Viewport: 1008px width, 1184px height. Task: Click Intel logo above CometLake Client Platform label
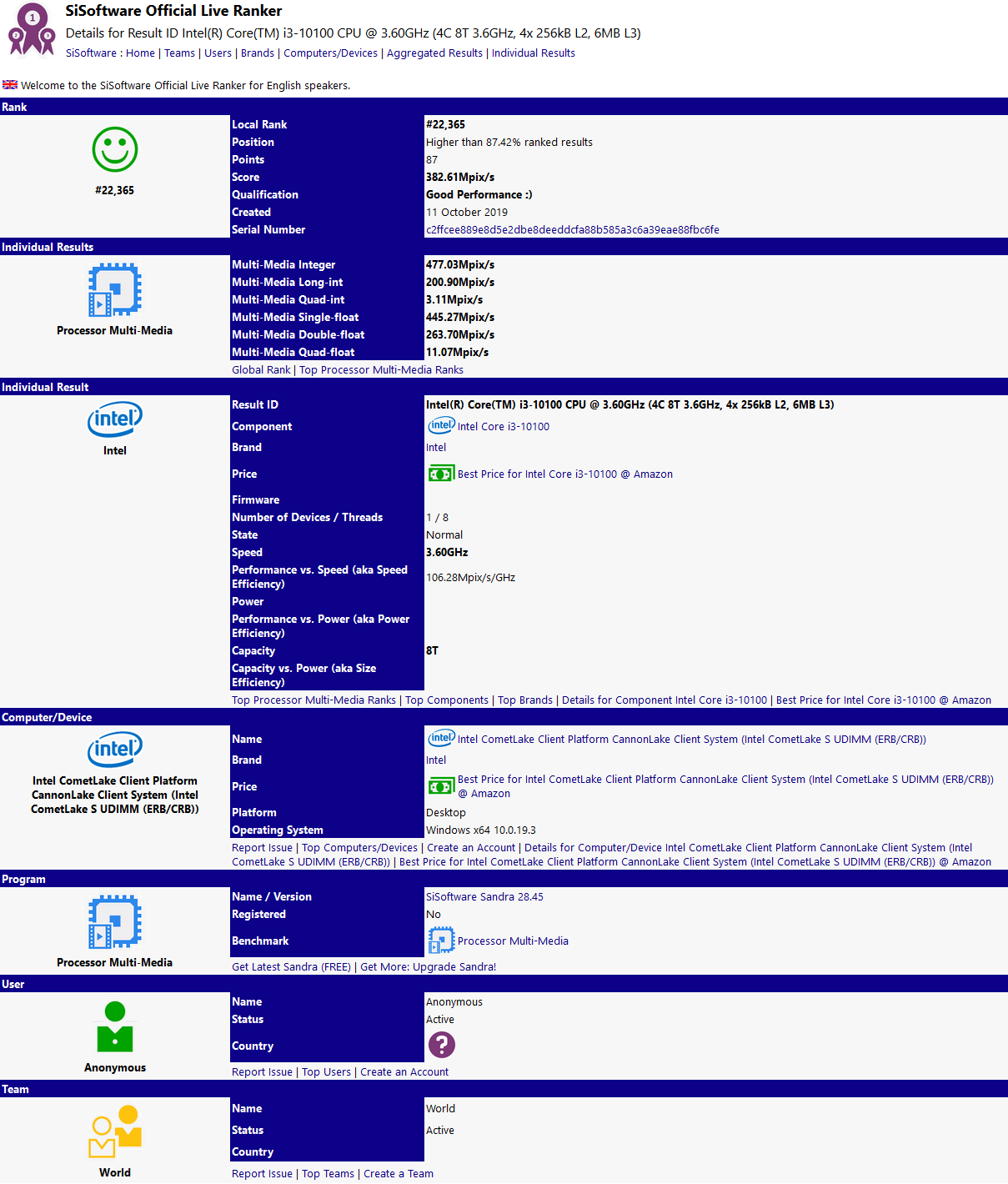pos(115,750)
